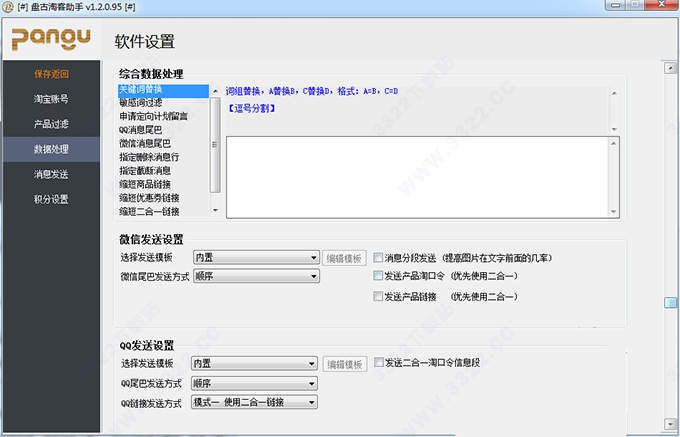The width and height of the screenshot is (680, 437).
Task: Open 微信尾巴发送方式 dropdown
Action: 256,276
